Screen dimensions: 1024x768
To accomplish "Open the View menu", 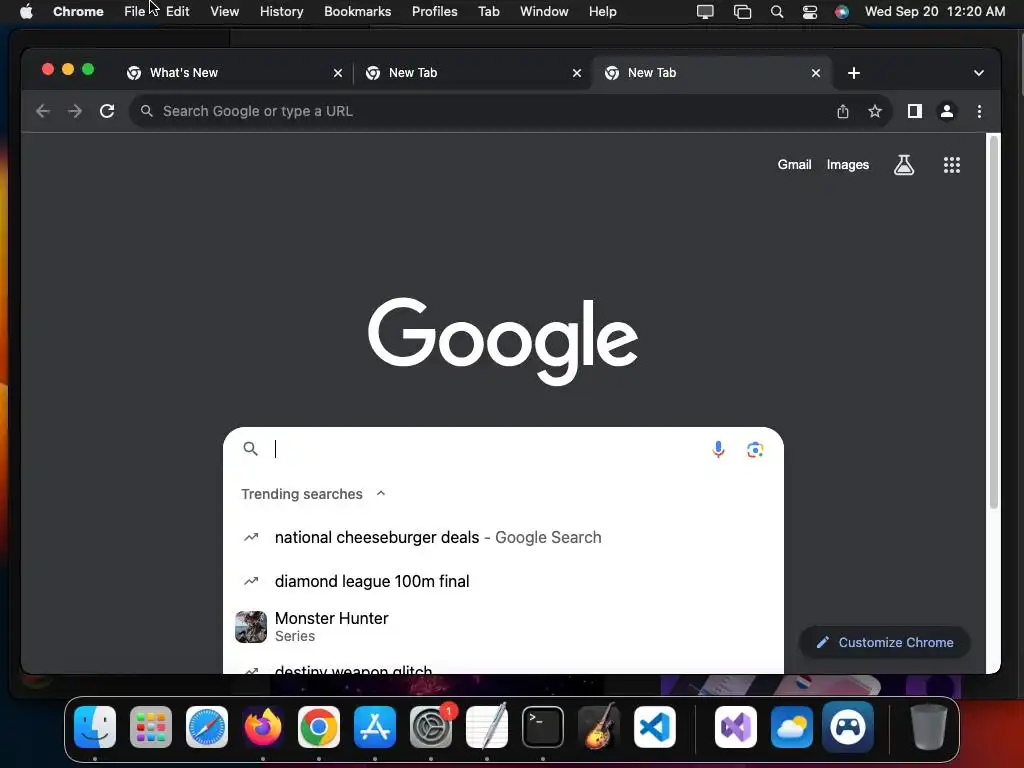I will (x=225, y=12).
